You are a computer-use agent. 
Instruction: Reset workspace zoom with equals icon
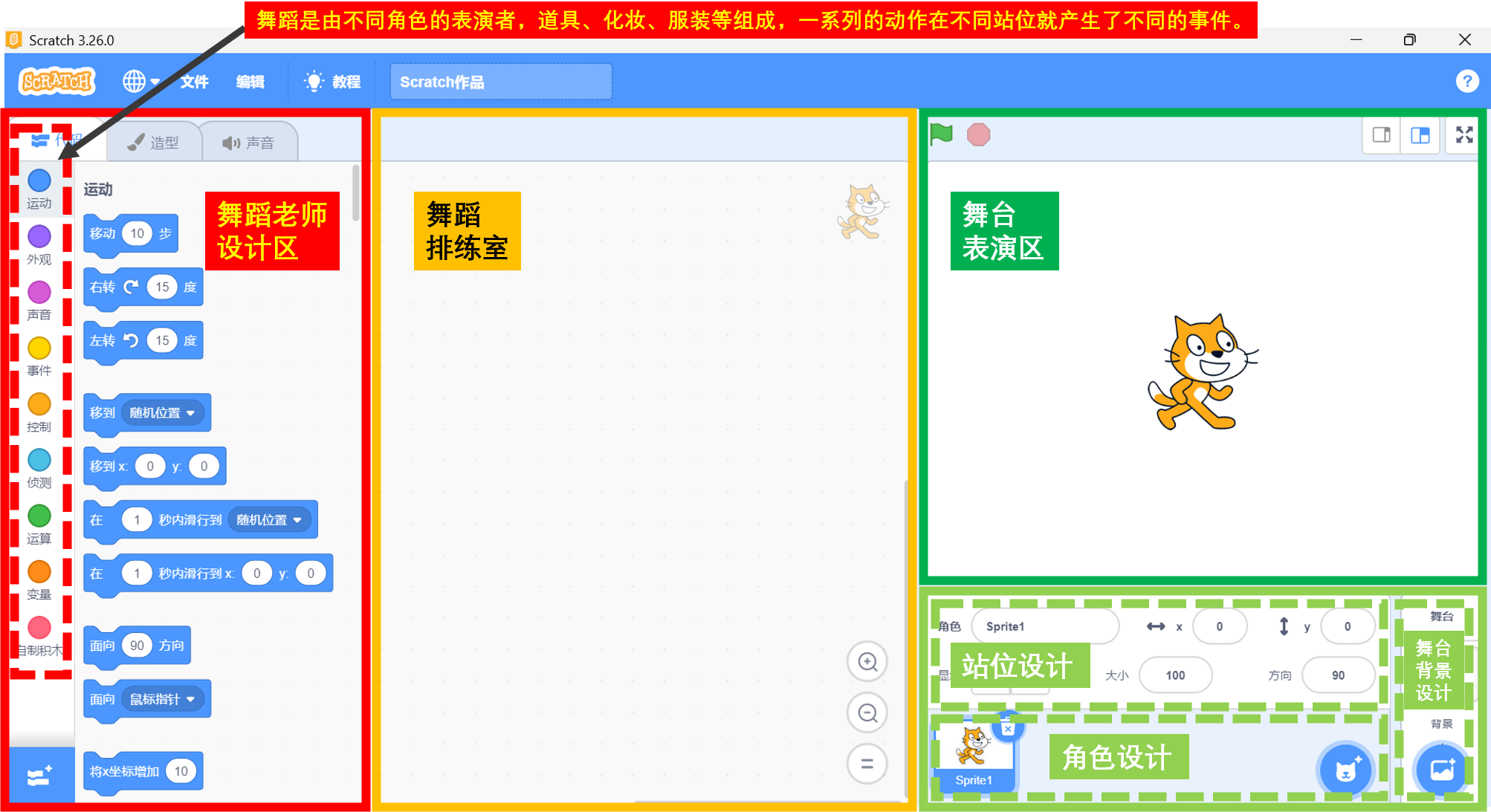[867, 764]
